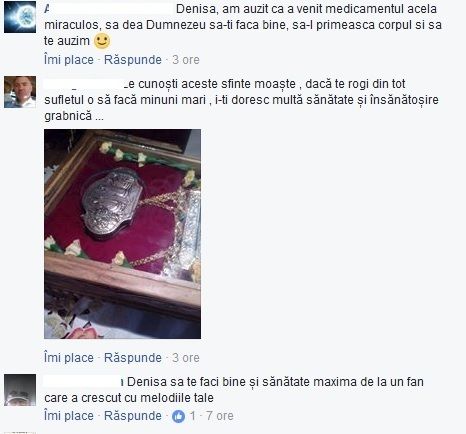
Task: Reply to the fan comment about melodiile
Action: click(x=133, y=416)
